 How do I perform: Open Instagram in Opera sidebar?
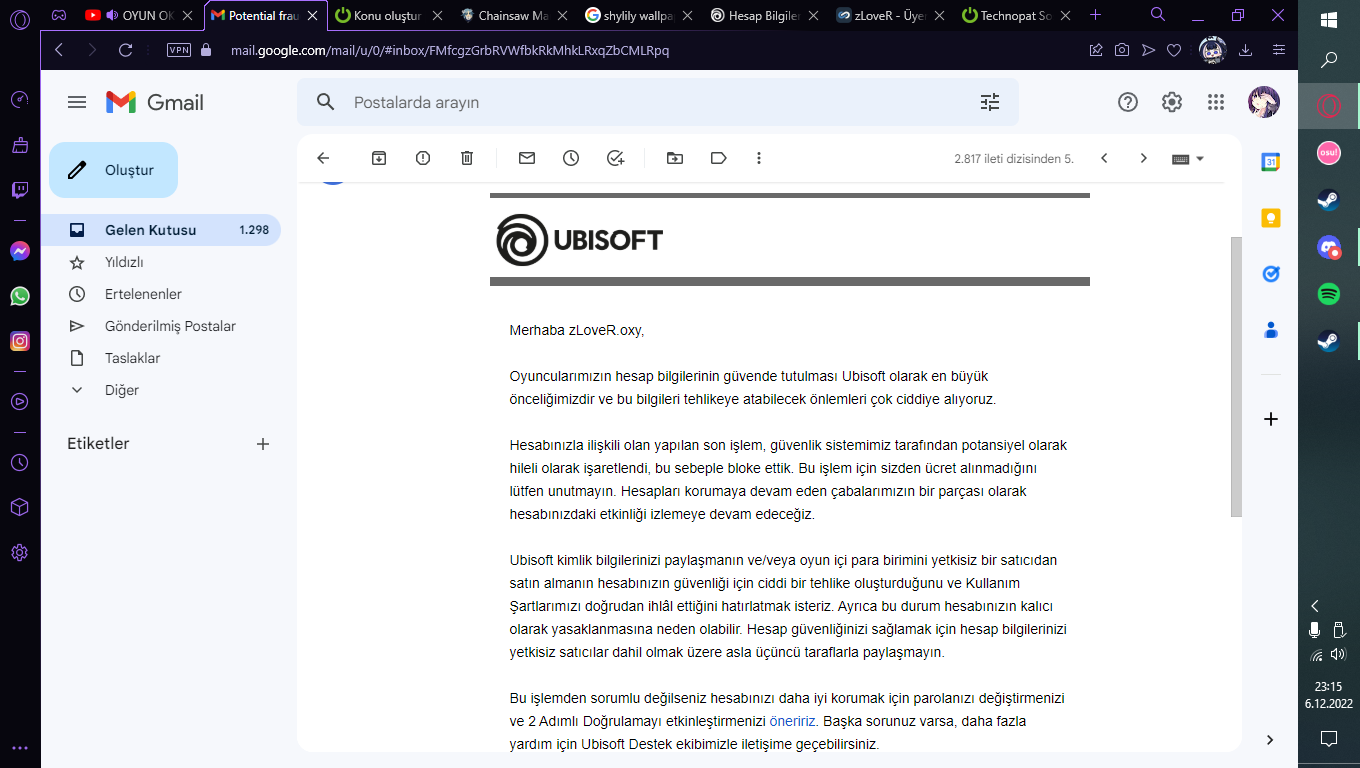pos(20,341)
